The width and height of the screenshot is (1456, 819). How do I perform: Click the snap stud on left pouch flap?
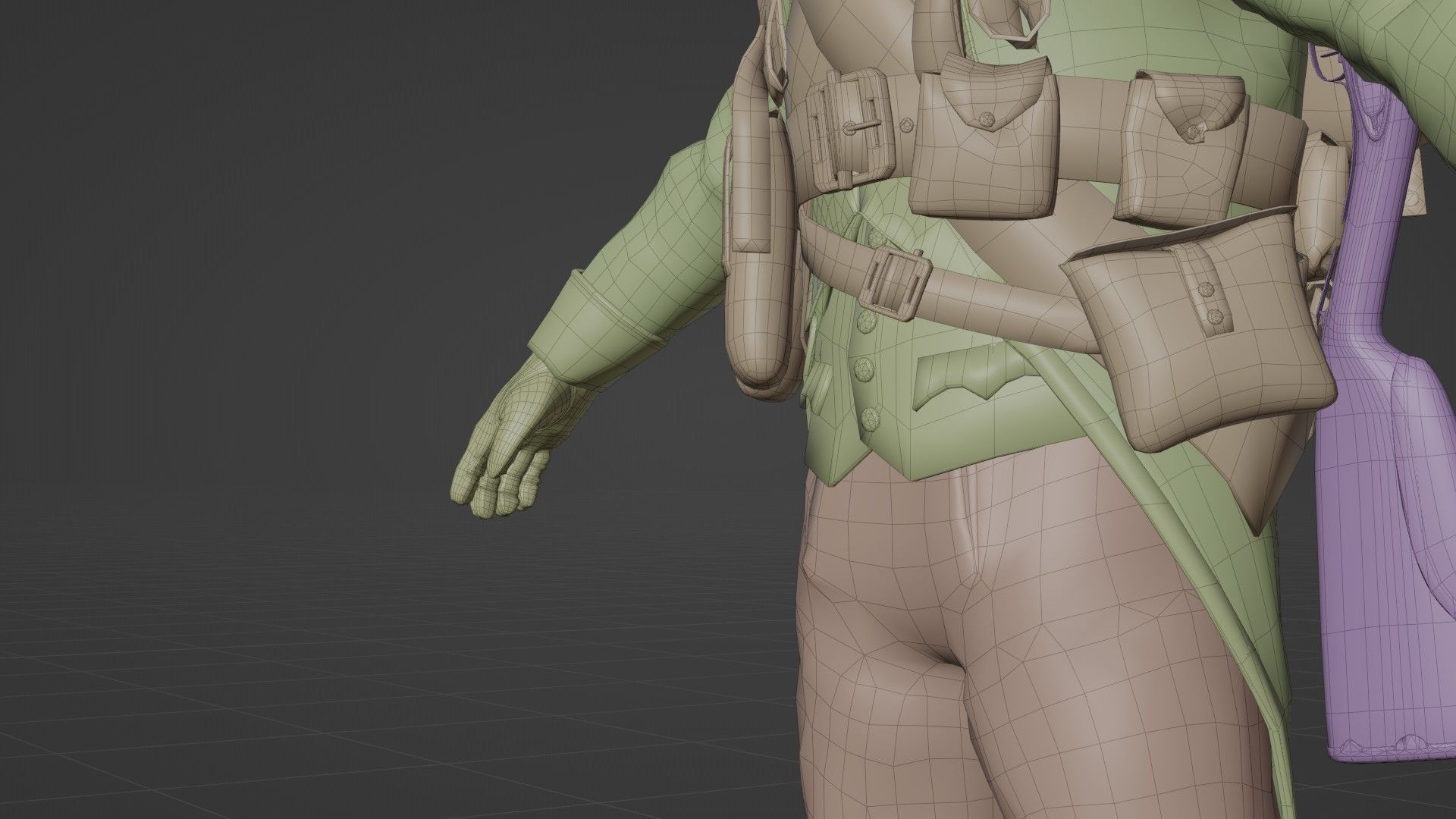986,119
